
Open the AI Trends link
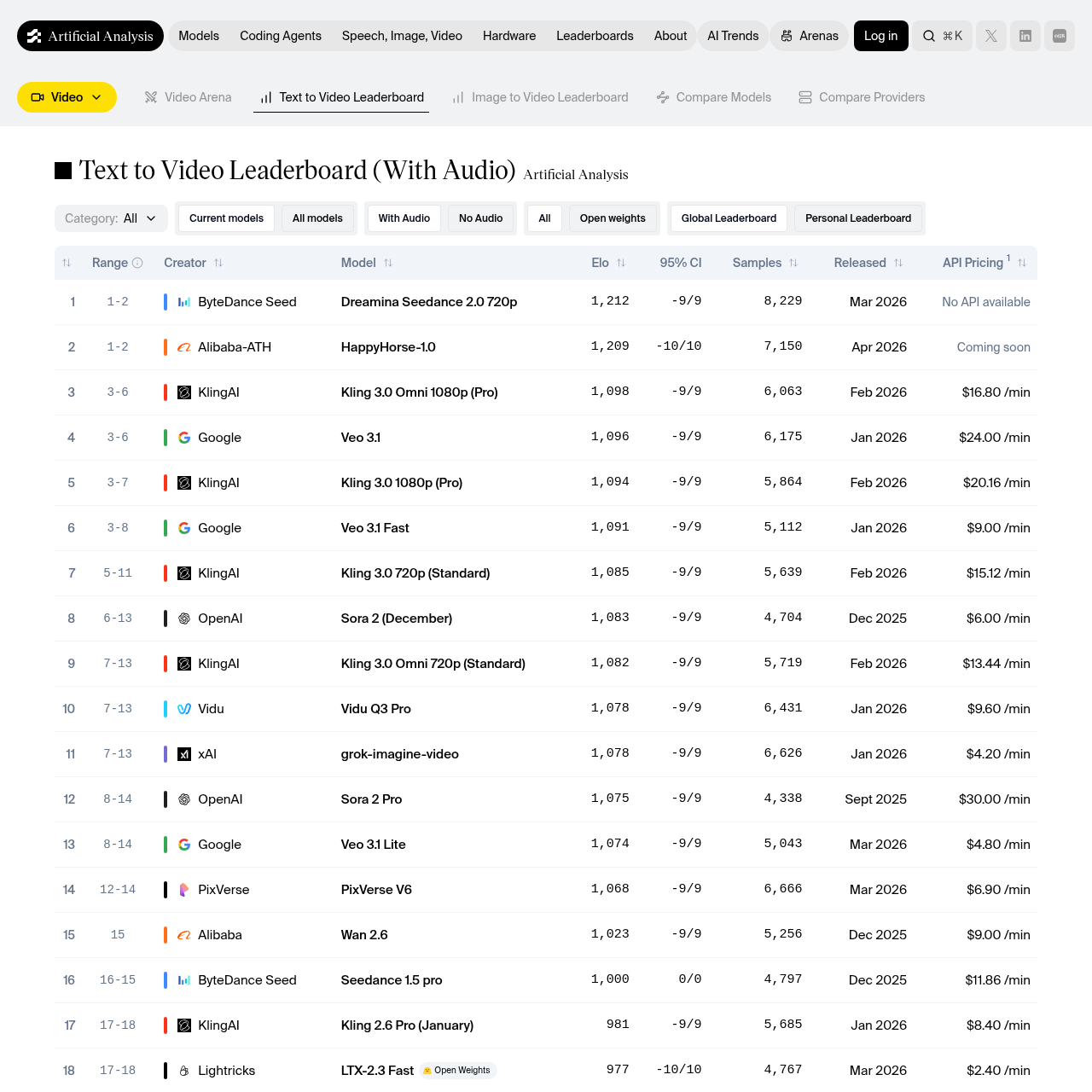click(733, 36)
